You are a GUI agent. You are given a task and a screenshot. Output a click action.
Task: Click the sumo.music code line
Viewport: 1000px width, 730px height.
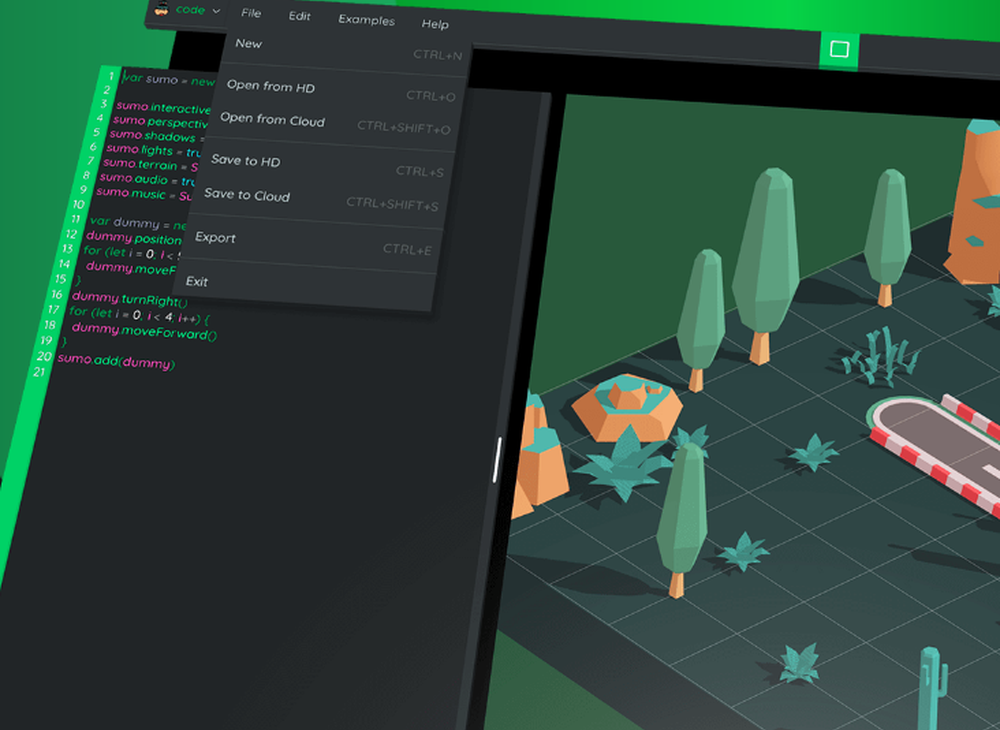pyautogui.click(x=144, y=194)
